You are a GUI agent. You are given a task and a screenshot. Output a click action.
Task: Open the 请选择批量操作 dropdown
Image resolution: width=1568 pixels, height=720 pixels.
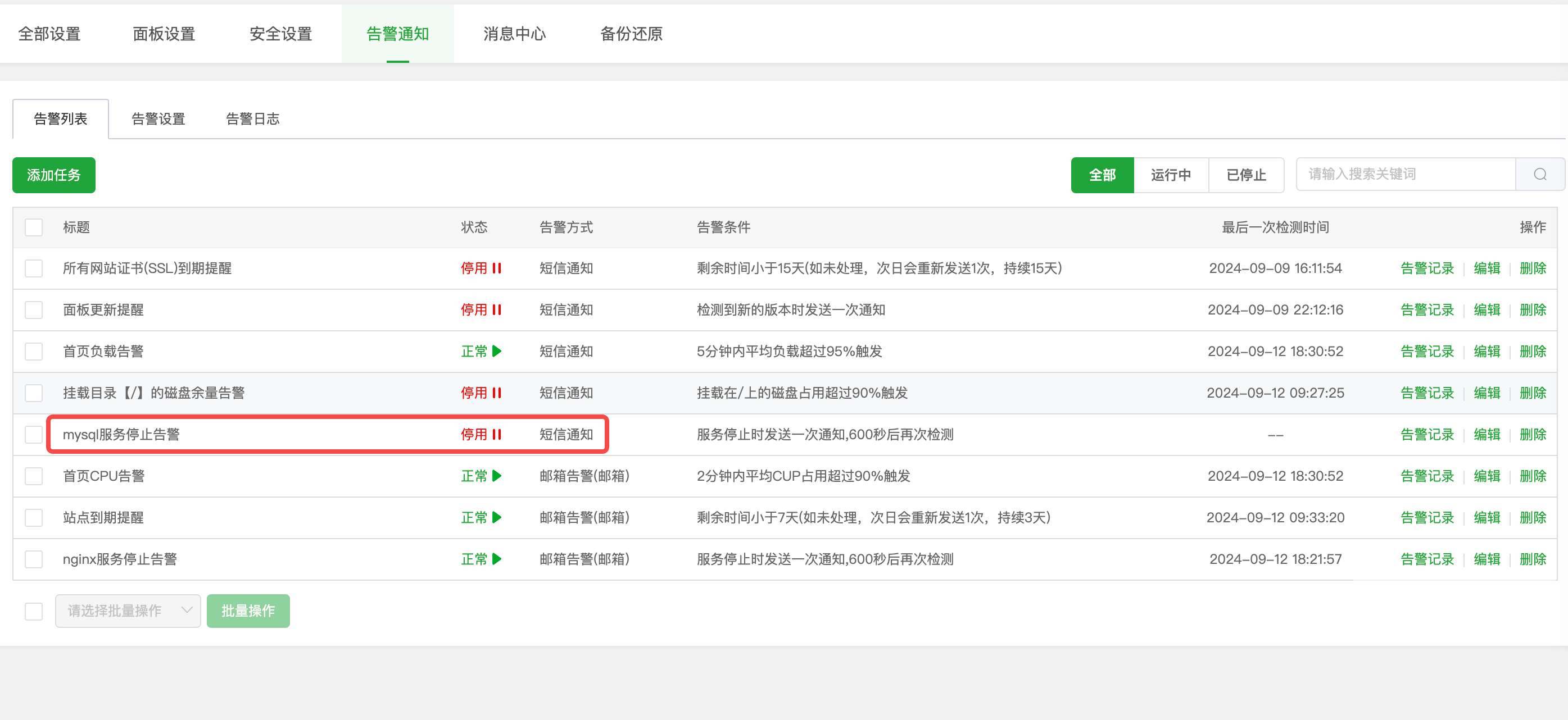click(128, 610)
